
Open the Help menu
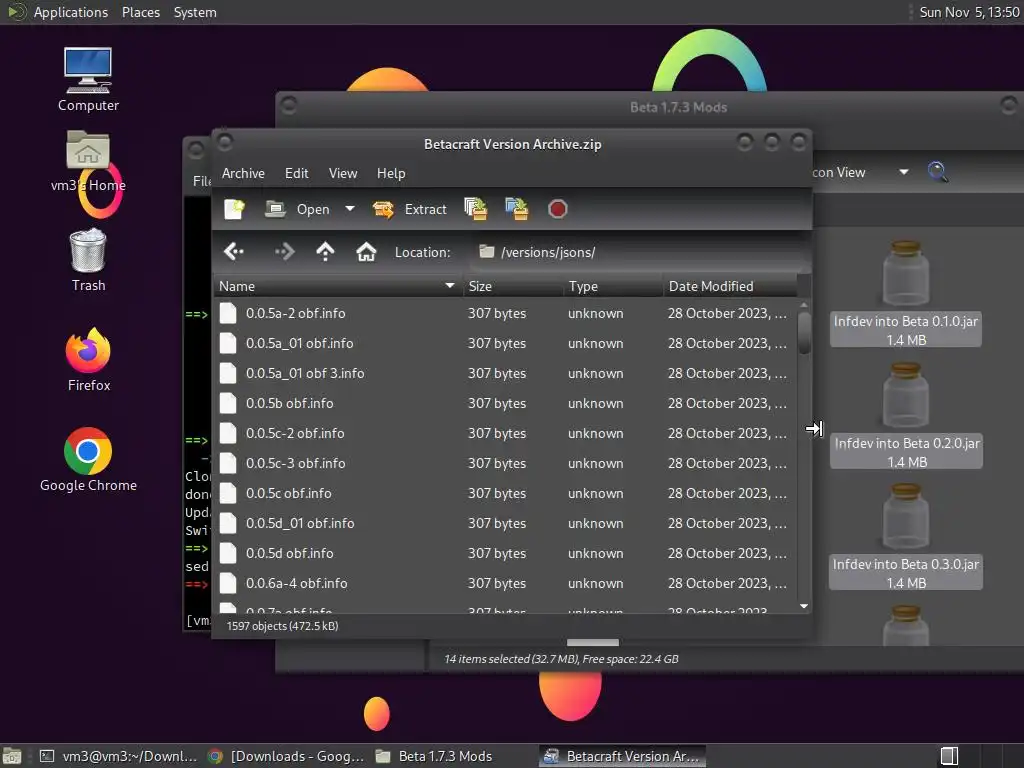(x=391, y=173)
